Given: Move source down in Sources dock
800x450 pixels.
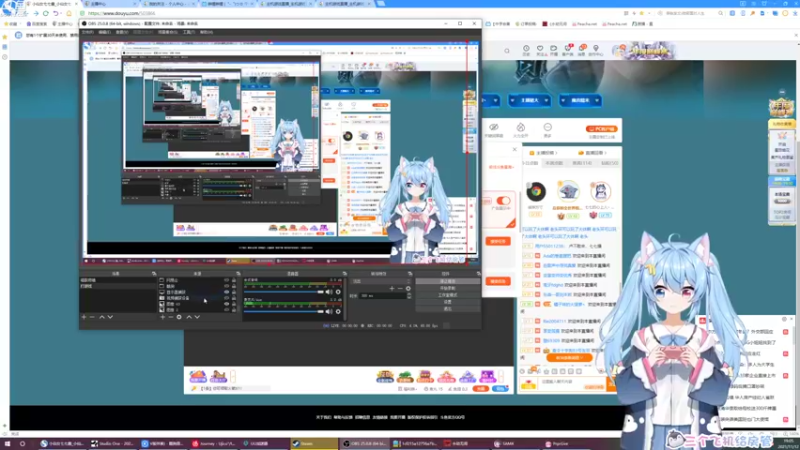Looking at the screenshot, I should 197,317.
